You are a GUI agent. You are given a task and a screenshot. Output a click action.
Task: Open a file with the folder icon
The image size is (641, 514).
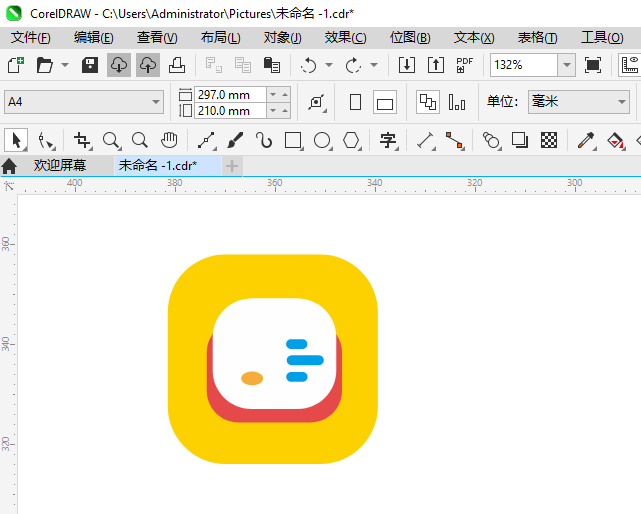pyautogui.click(x=45, y=65)
